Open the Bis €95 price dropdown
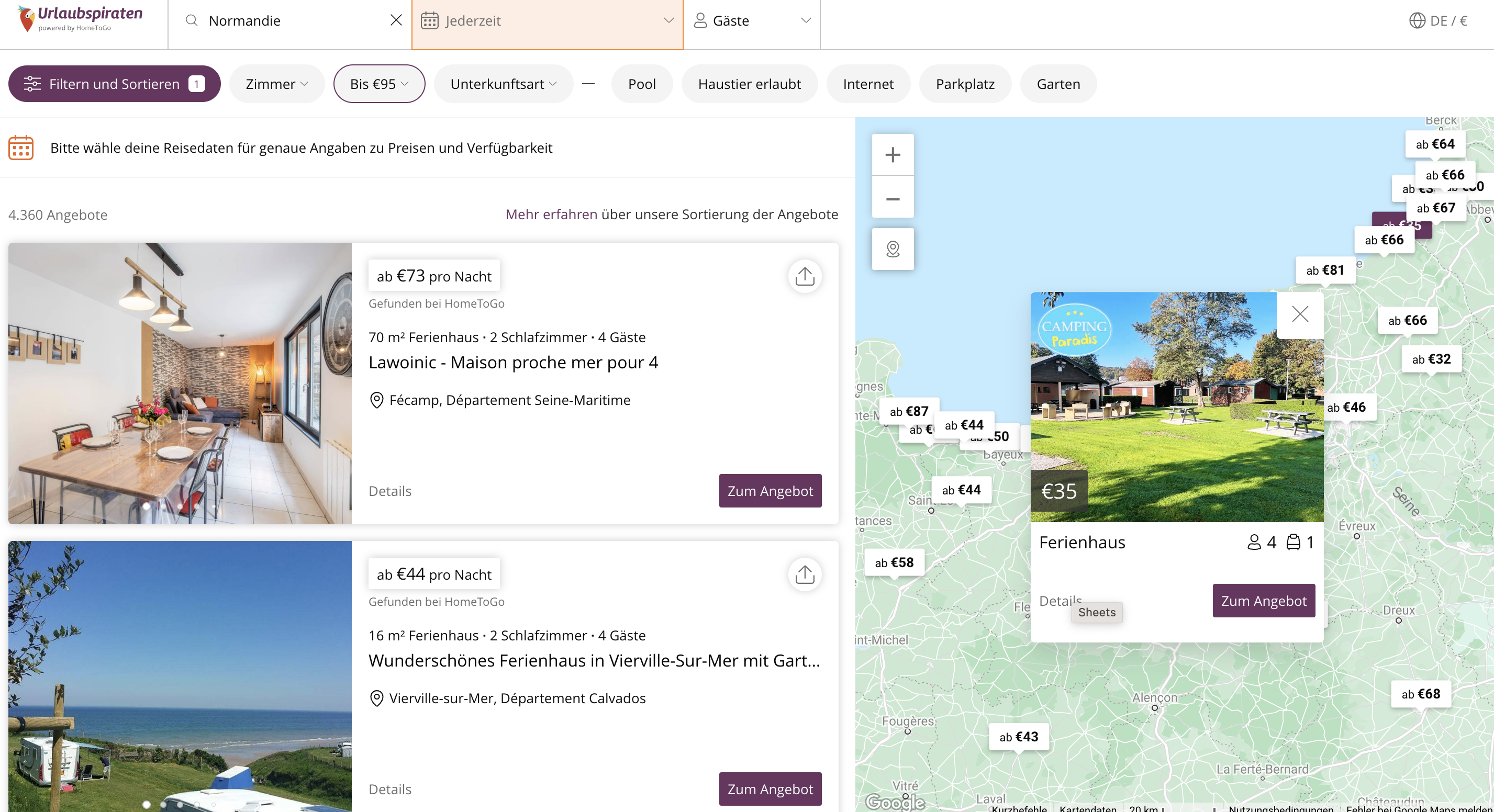The width and height of the screenshot is (1494, 812). coord(378,84)
